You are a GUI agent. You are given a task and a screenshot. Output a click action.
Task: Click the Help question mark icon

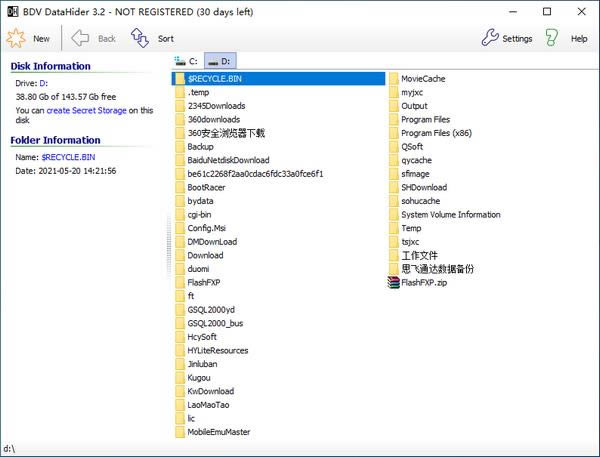(x=551, y=38)
